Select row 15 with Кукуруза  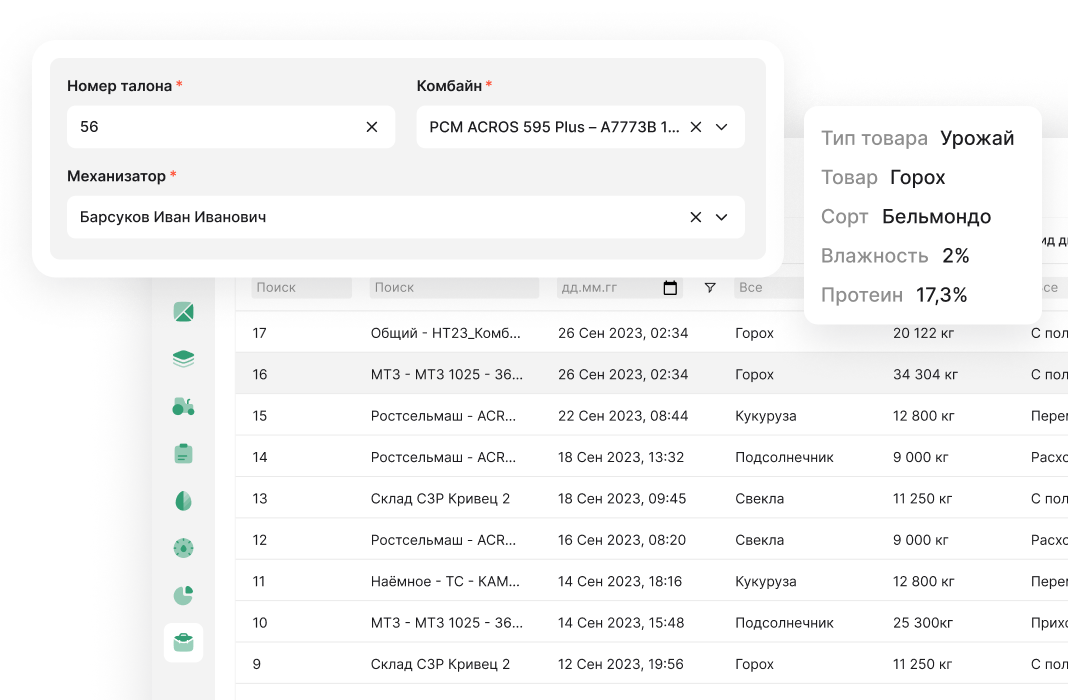[765, 416]
